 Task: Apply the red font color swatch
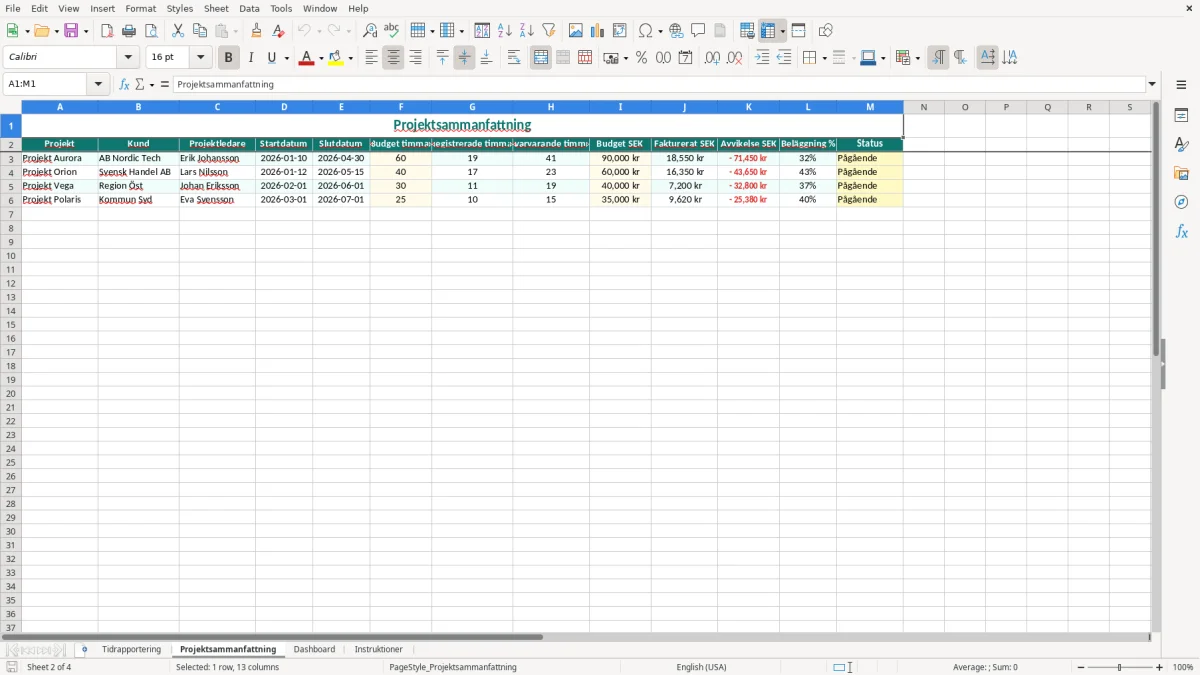(x=305, y=58)
